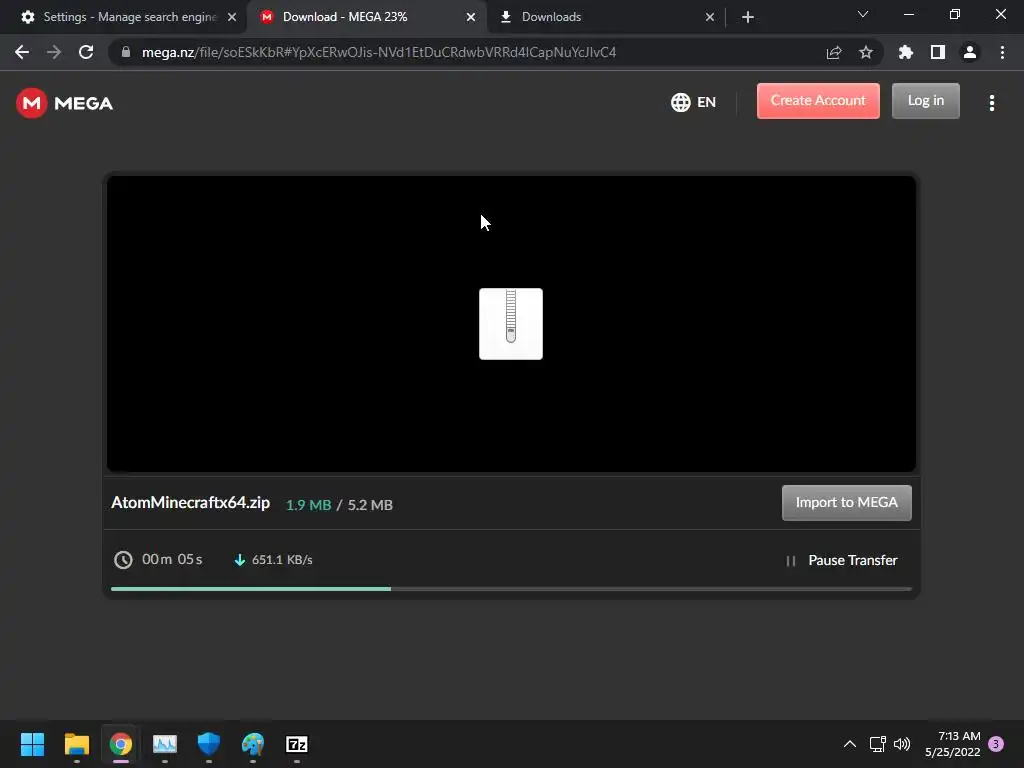Open Windows Security shield icon
The width and height of the screenshot is (1024, 768).
(209, 744)
